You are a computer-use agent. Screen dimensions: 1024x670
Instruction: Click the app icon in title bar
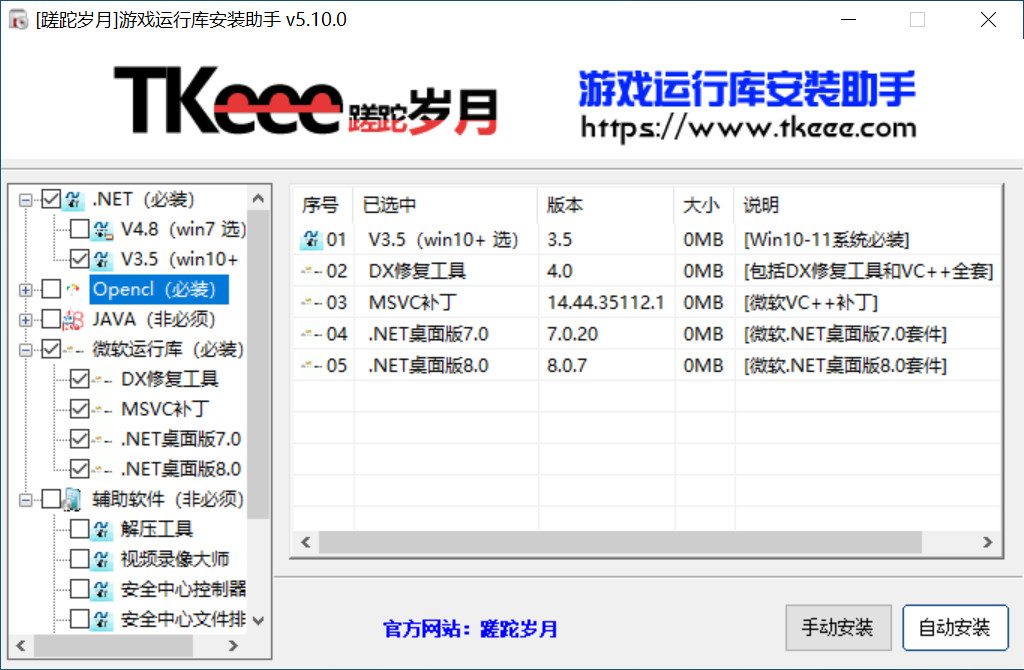click(17, 20)
